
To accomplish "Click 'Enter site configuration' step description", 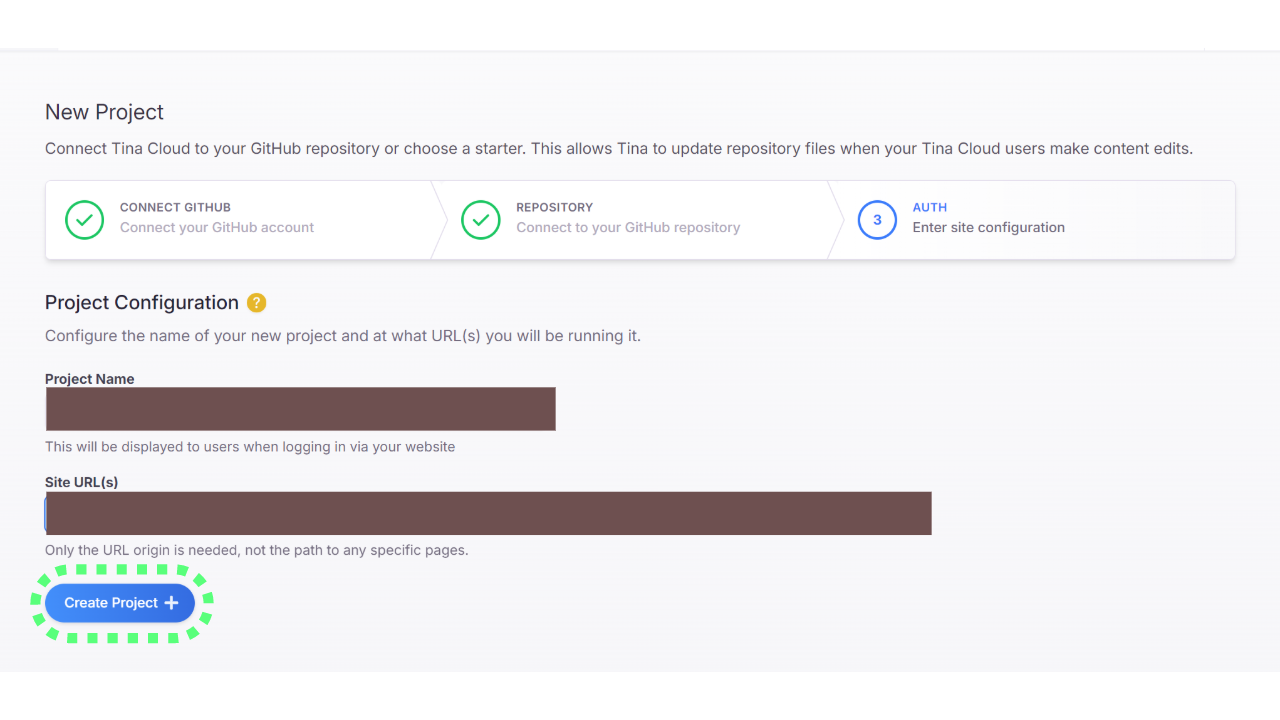I will [988, 228].
